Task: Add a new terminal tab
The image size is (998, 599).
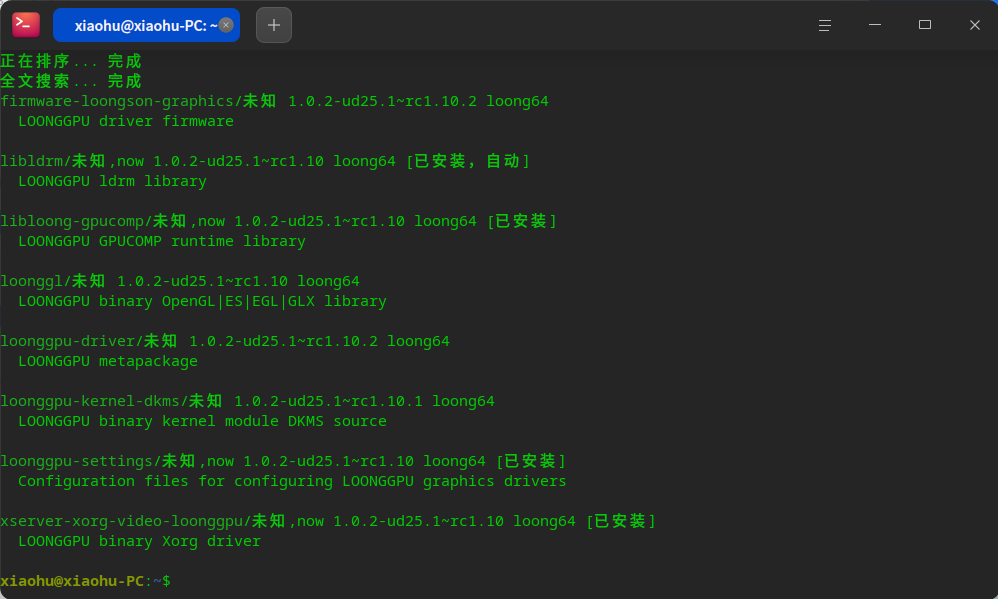Action: click(x=274, y=25)
